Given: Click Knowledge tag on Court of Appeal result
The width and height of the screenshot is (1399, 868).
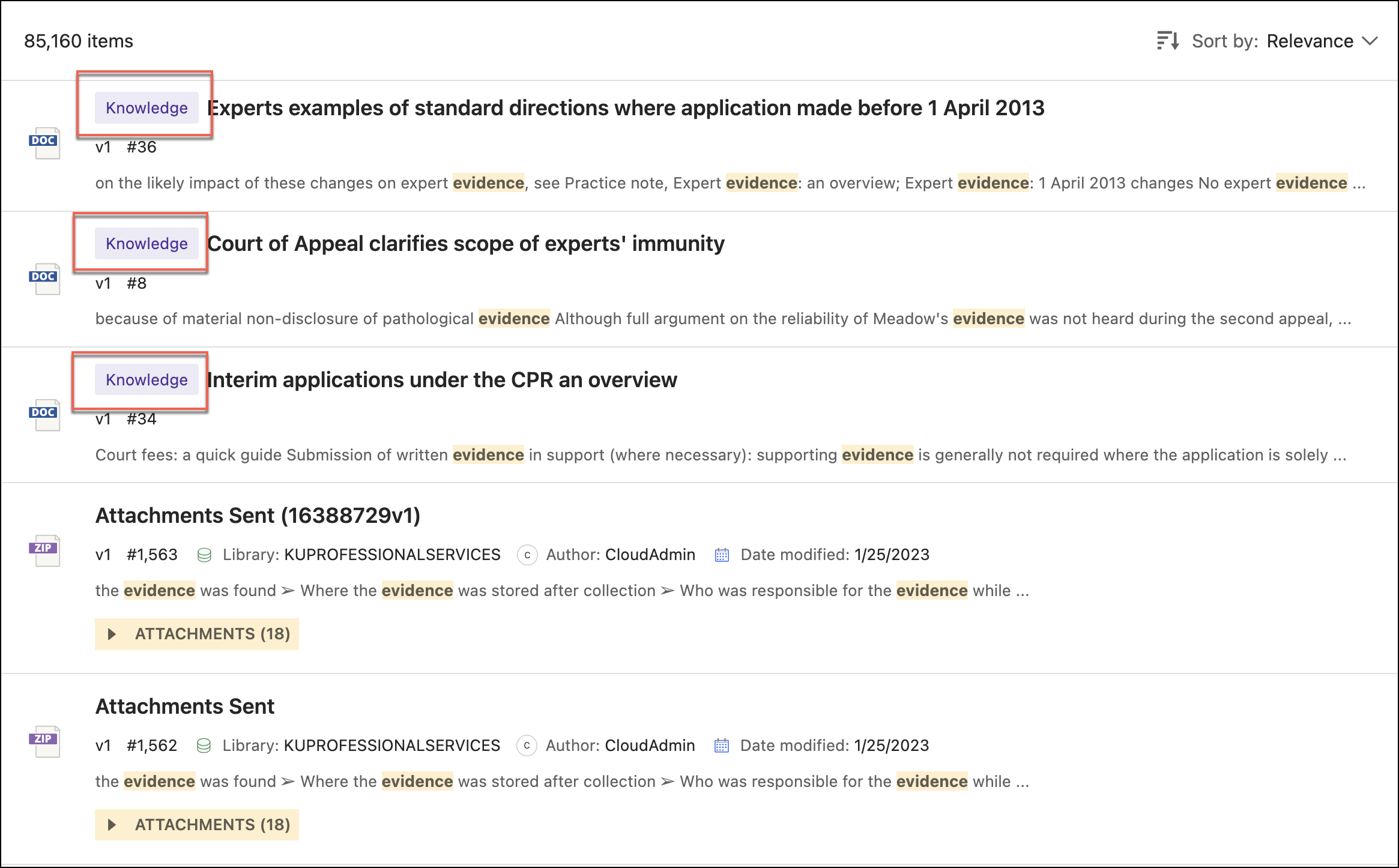Looking at the screenshot, I should coord(147,244).
